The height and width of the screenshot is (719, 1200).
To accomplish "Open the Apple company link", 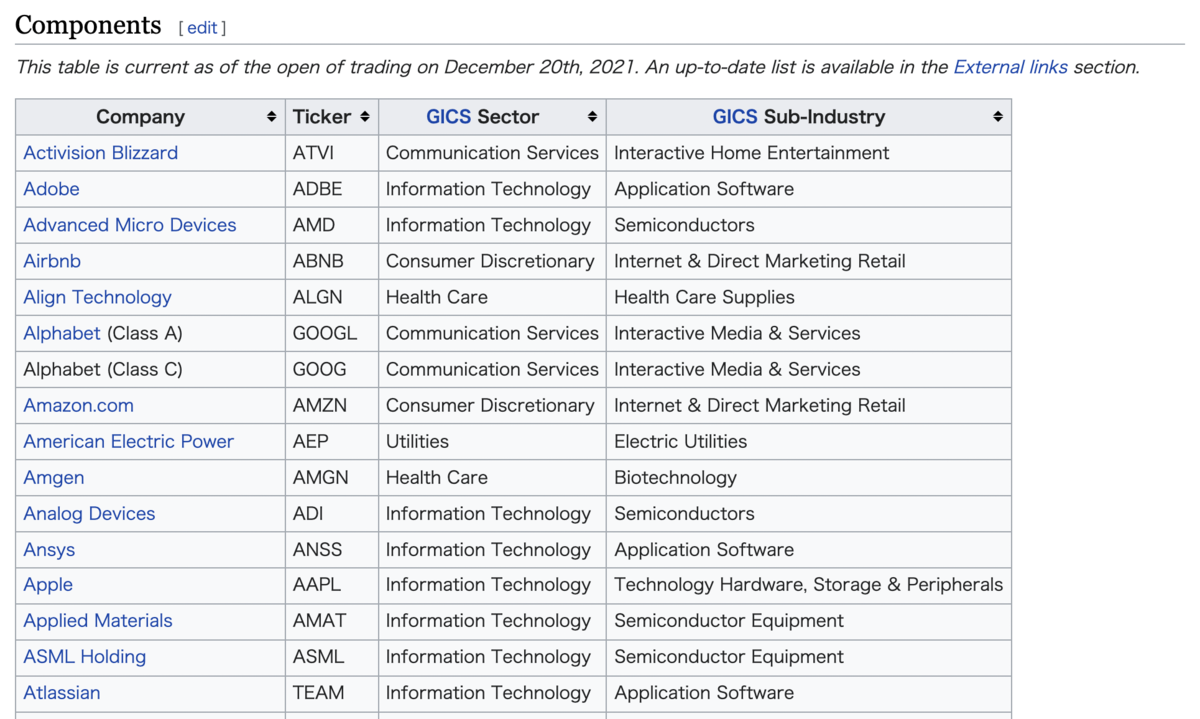I will coord(48,585).
